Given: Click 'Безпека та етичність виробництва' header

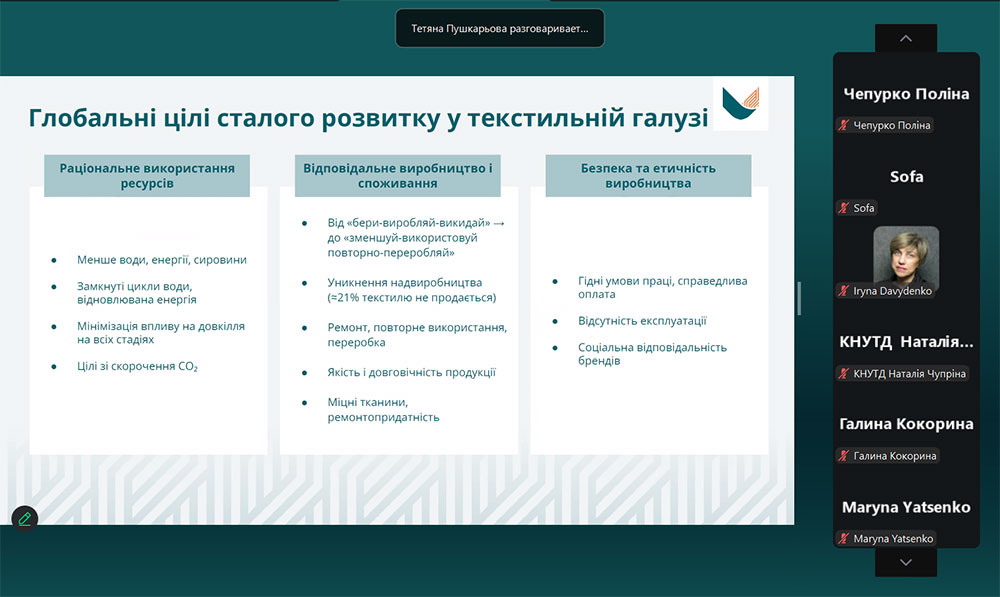Looking at the screenshot, I should 648,176.
